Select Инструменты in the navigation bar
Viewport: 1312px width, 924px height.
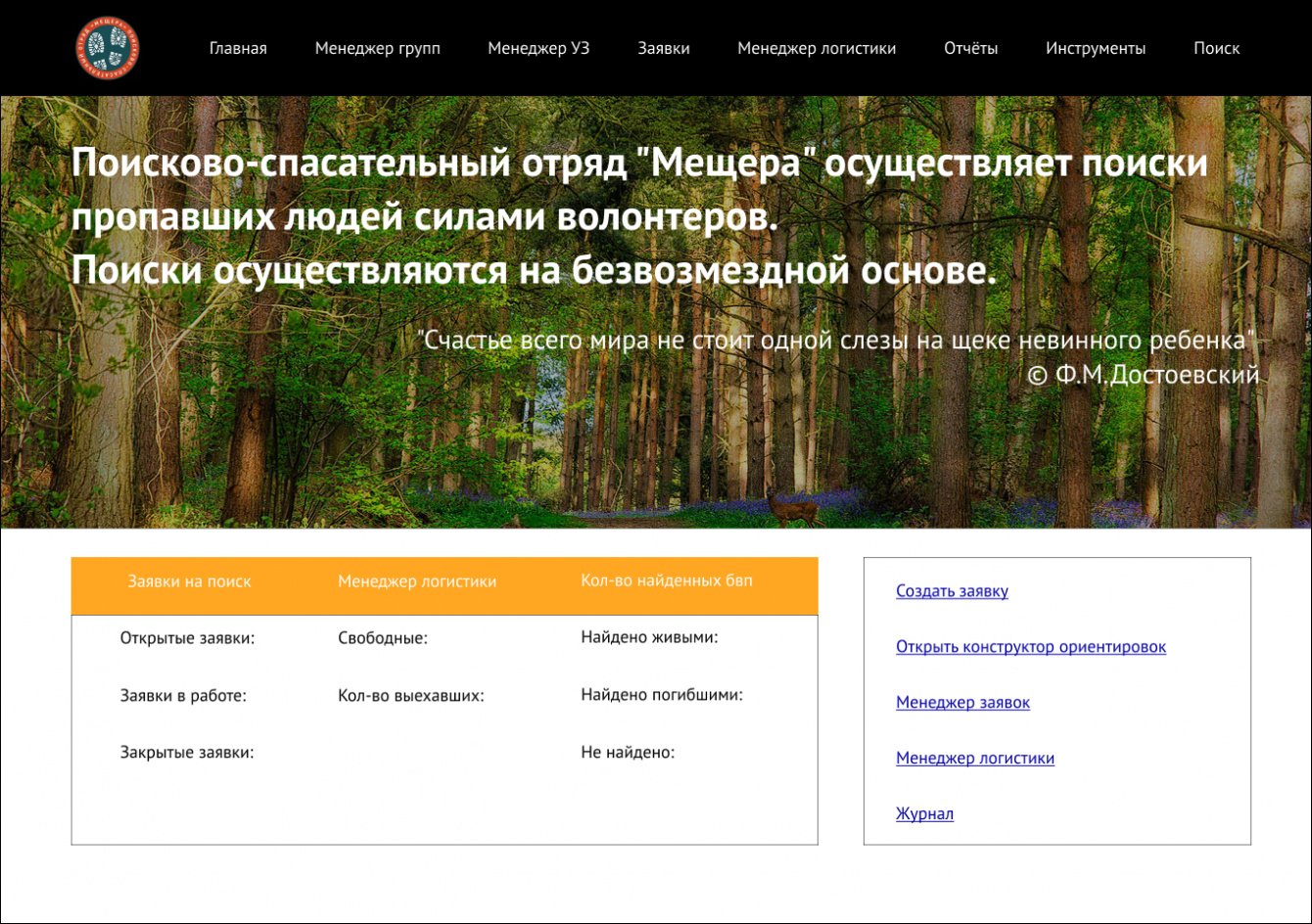1095,49
